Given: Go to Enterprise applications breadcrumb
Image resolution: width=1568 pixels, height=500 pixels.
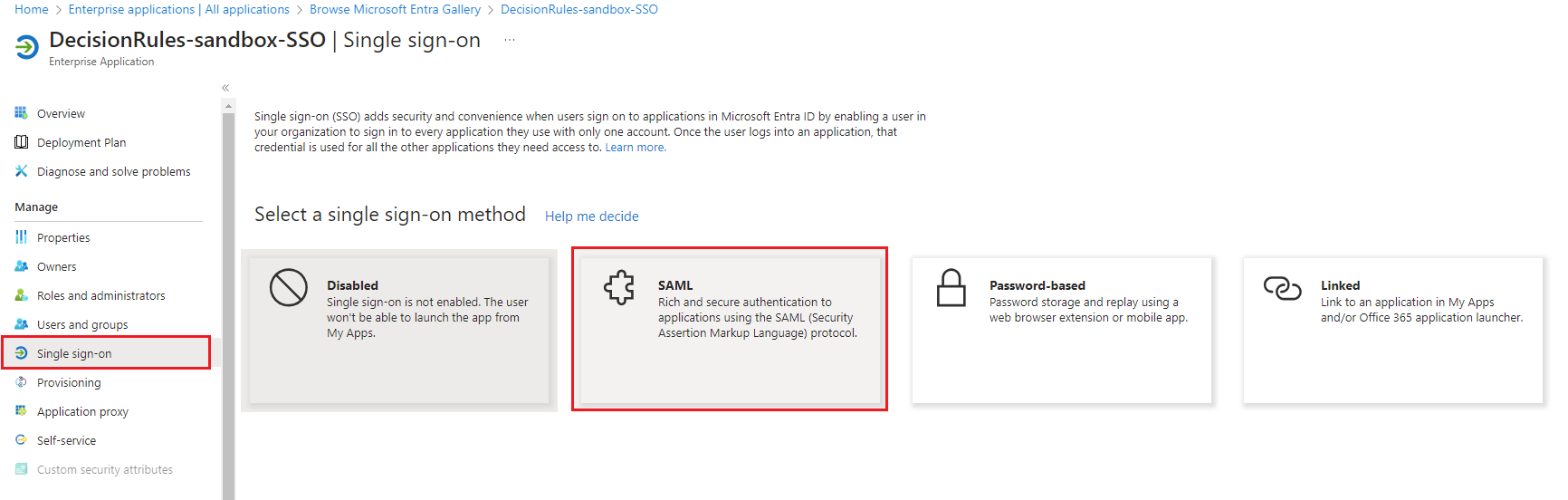Looking at the screenshot, I should click(x=131, y=9).
